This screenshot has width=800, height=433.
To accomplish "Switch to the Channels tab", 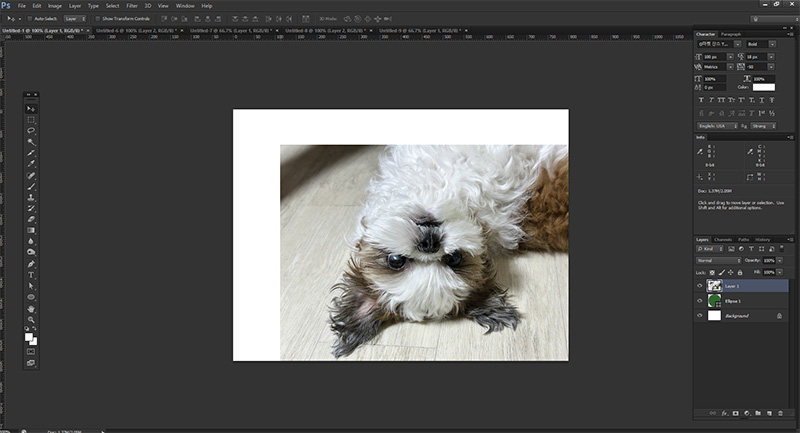I will pos(723,240).
